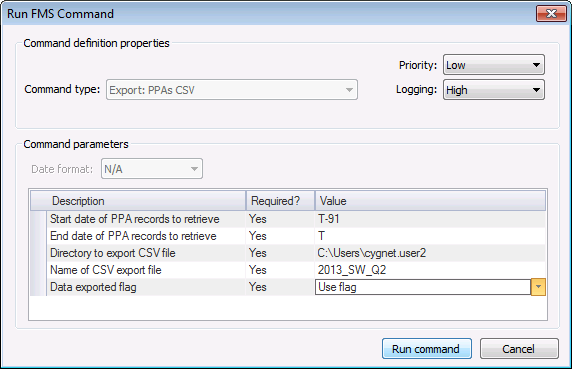
Task: Click the Yes cell for Data exported flag row
Action: (280, 287)
